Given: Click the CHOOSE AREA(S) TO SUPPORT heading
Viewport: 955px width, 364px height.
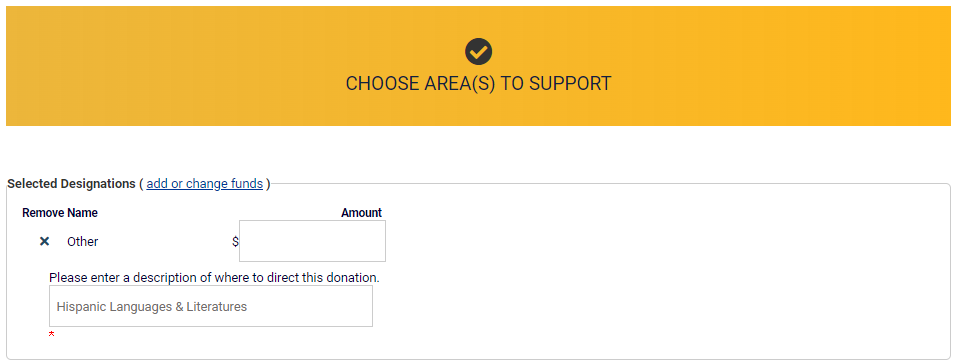Looking at the screenshot, I should [x=478, y=83].
